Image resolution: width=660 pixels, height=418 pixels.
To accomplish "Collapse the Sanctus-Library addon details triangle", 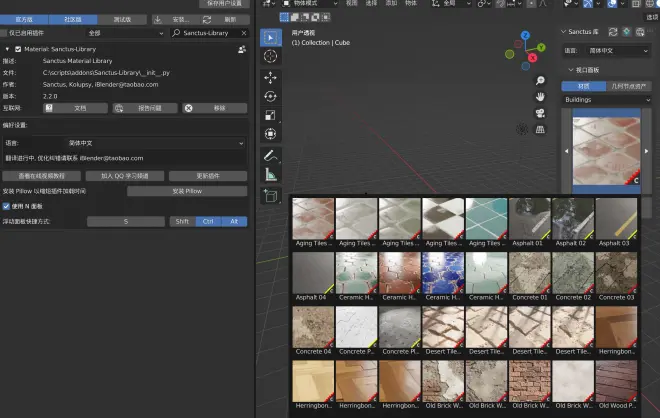I will (x=6, y=49).
